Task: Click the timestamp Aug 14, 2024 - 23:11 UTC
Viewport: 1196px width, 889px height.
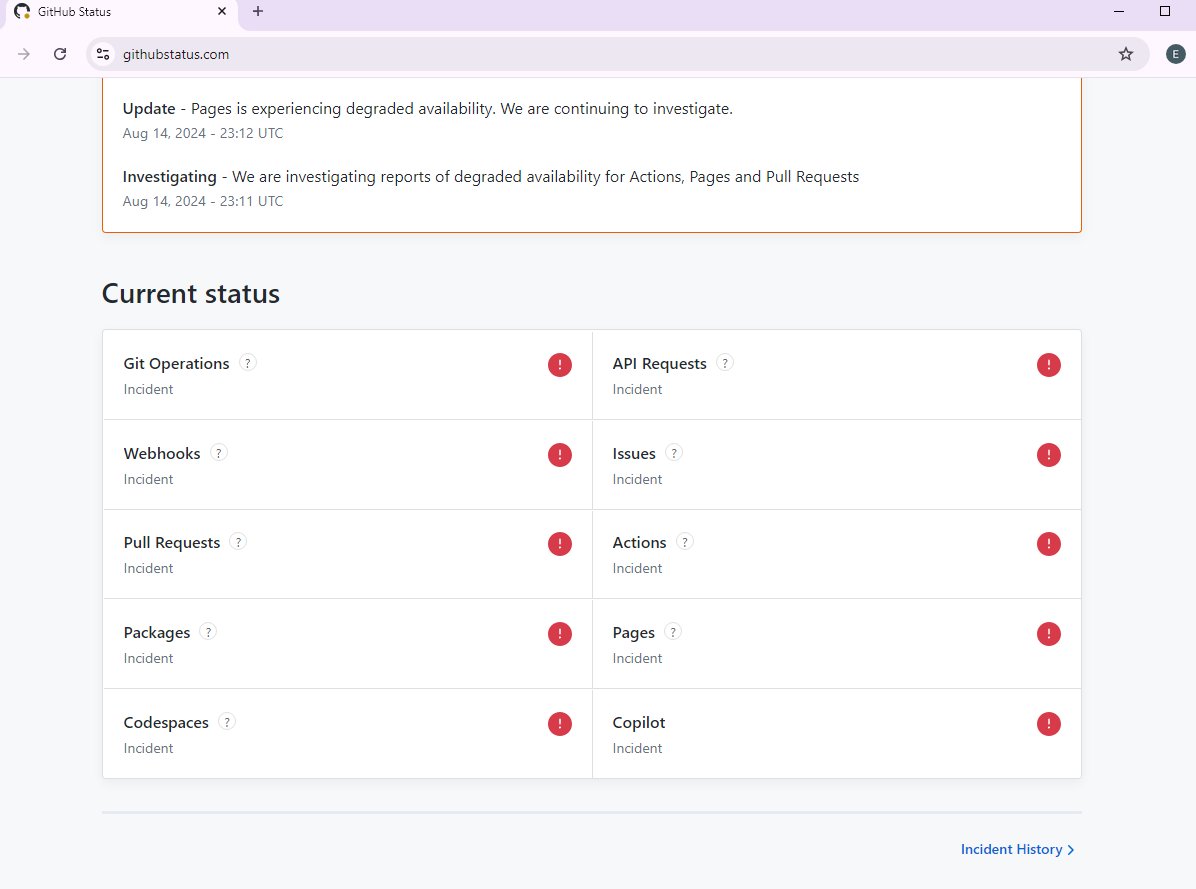Action: pos(203,201)
